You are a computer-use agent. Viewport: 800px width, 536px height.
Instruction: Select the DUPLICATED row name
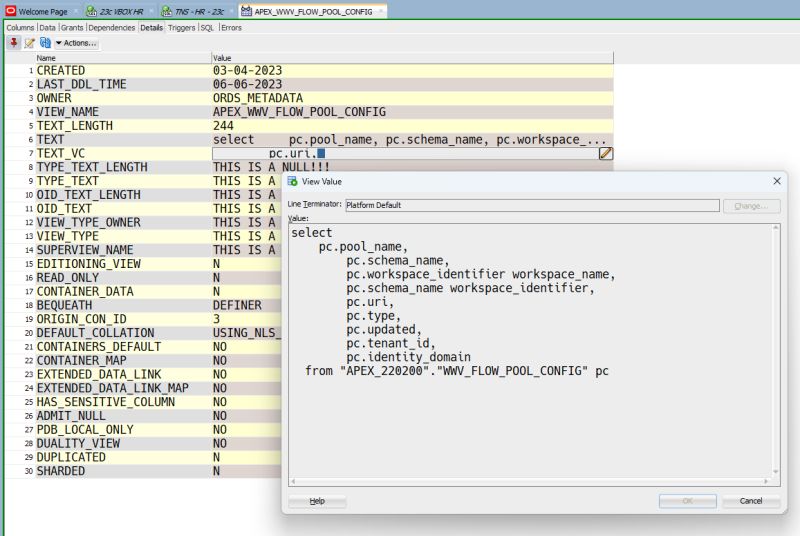click(71, 456)
